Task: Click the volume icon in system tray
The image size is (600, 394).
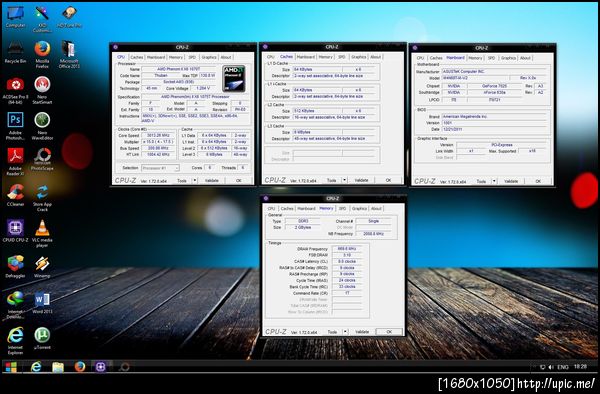Action: coord(551,367)
